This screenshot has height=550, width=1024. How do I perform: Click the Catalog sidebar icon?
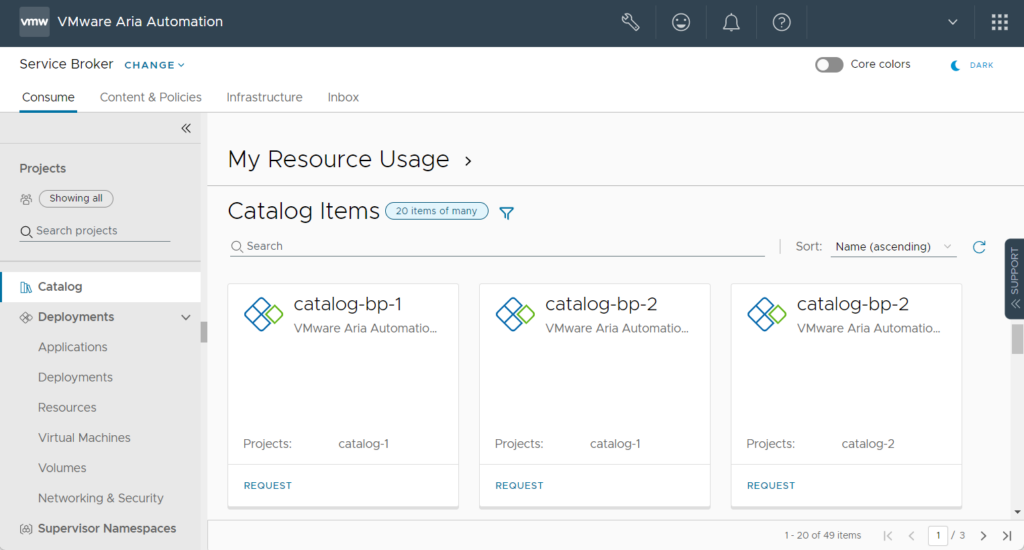[25, 287]
